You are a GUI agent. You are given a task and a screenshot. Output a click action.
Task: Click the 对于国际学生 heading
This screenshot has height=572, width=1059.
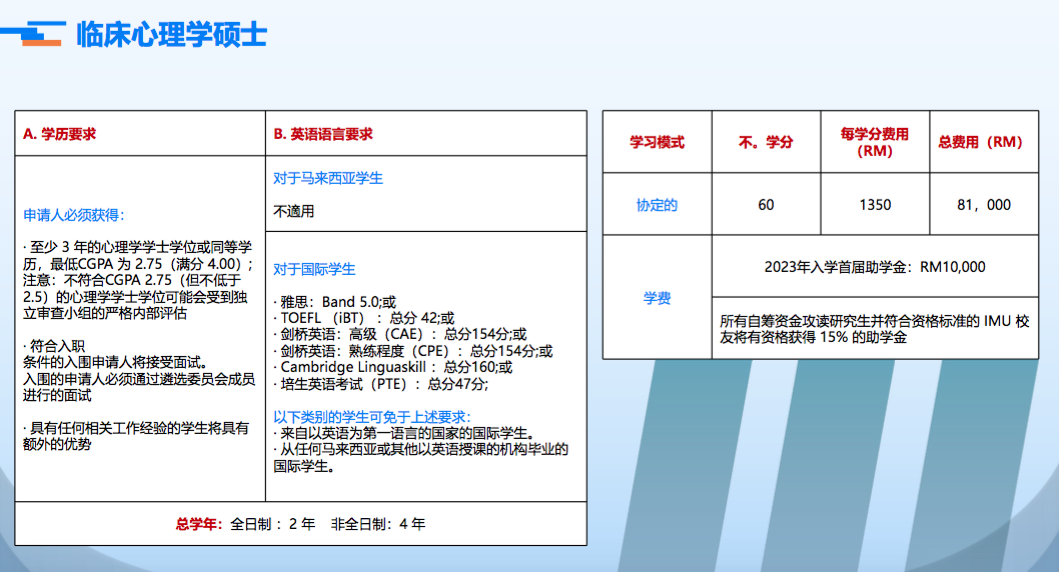(314, 269)
